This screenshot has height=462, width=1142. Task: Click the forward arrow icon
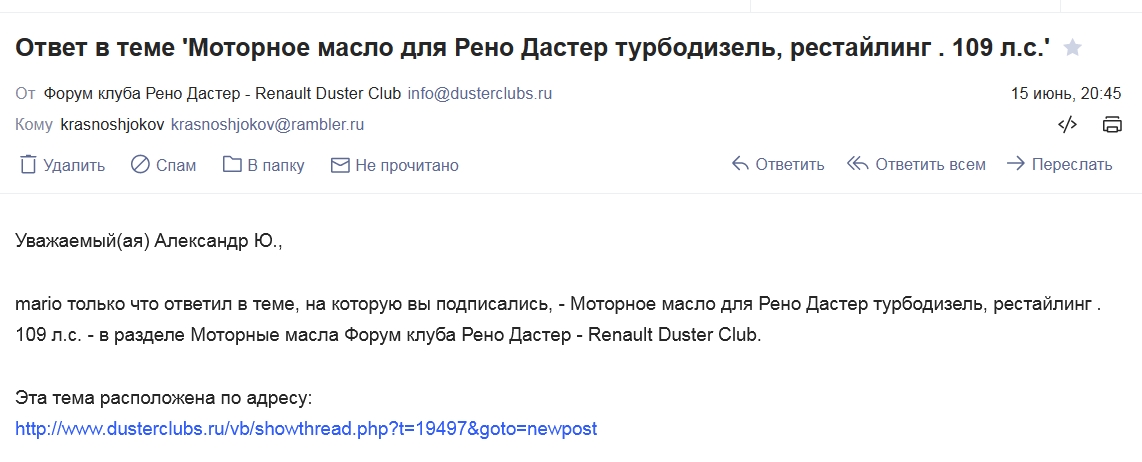coord(1015,164)
